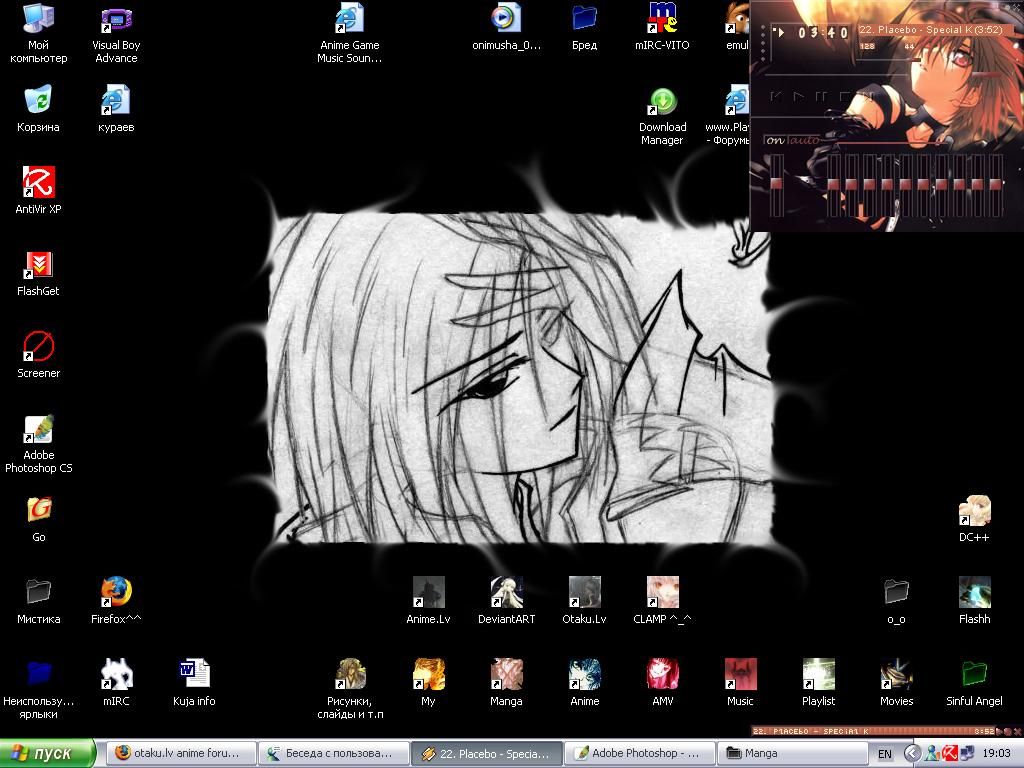
Task: Open the Playlist shortcut
Action: tap(818, 683)
